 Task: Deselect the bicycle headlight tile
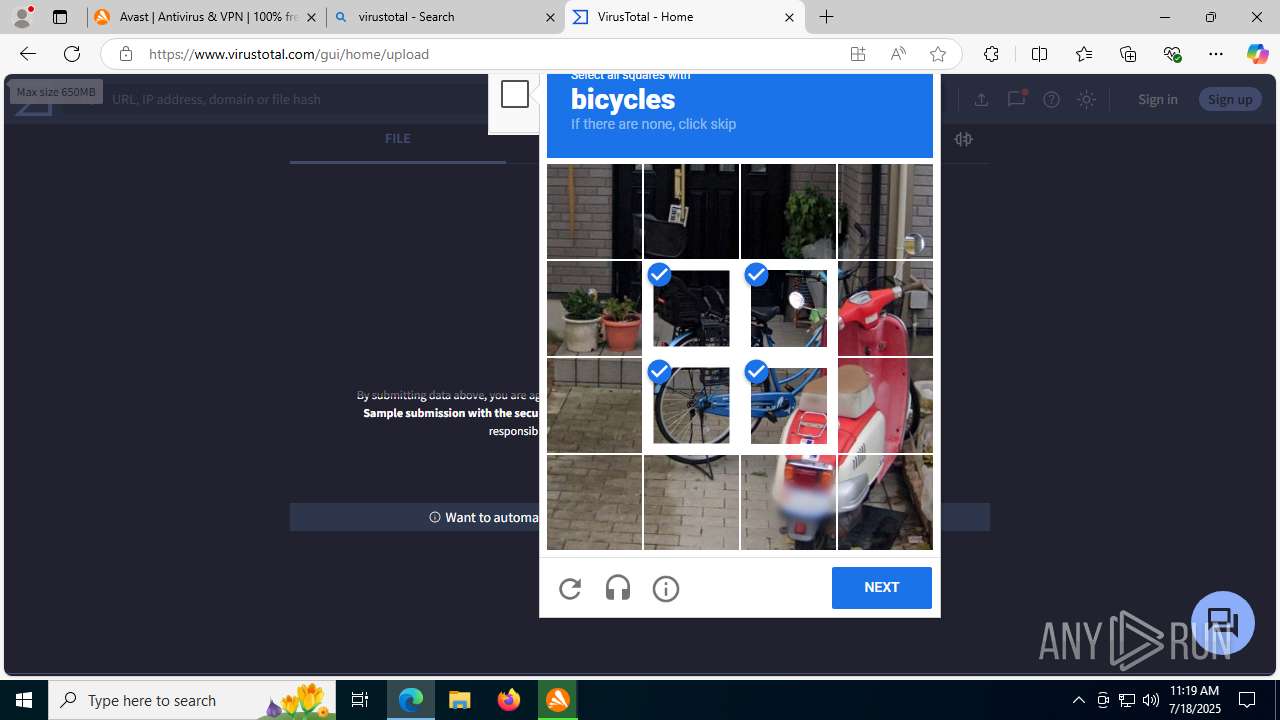point(788,308)
